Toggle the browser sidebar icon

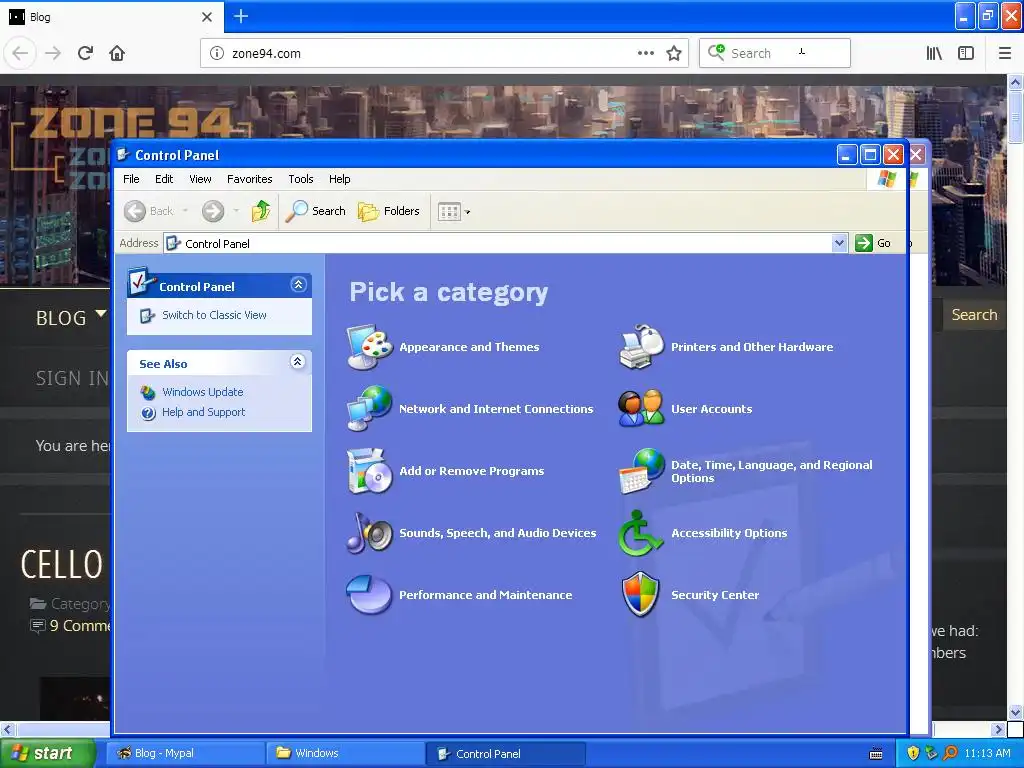click(x=966, y=53)
